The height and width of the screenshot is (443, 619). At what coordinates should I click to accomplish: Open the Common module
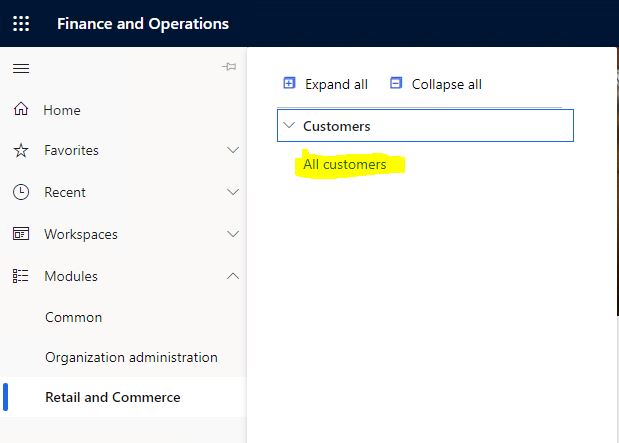[x=73, y=317]
